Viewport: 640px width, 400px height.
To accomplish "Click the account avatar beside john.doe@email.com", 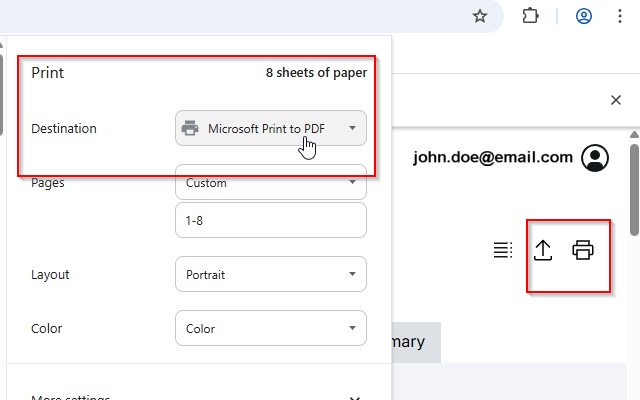I will [x=595, y=158].
